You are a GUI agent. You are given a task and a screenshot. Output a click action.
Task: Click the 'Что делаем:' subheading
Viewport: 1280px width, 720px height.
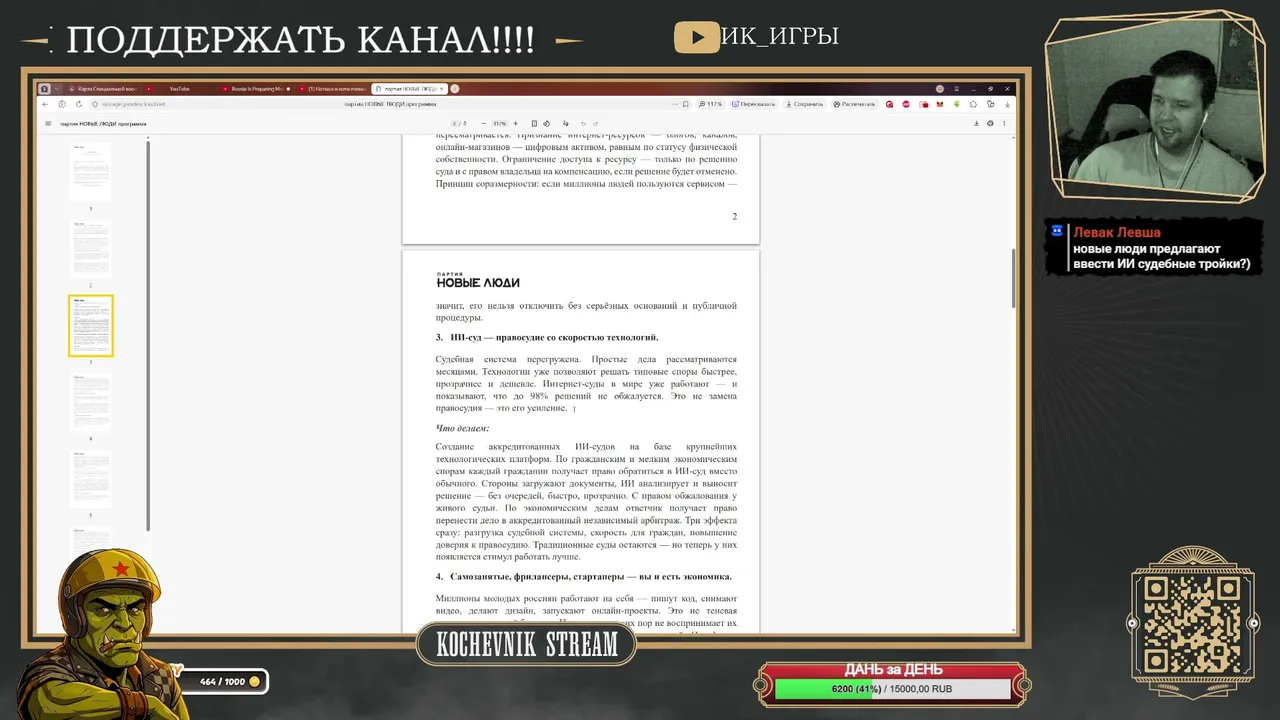tap(462, 428)
